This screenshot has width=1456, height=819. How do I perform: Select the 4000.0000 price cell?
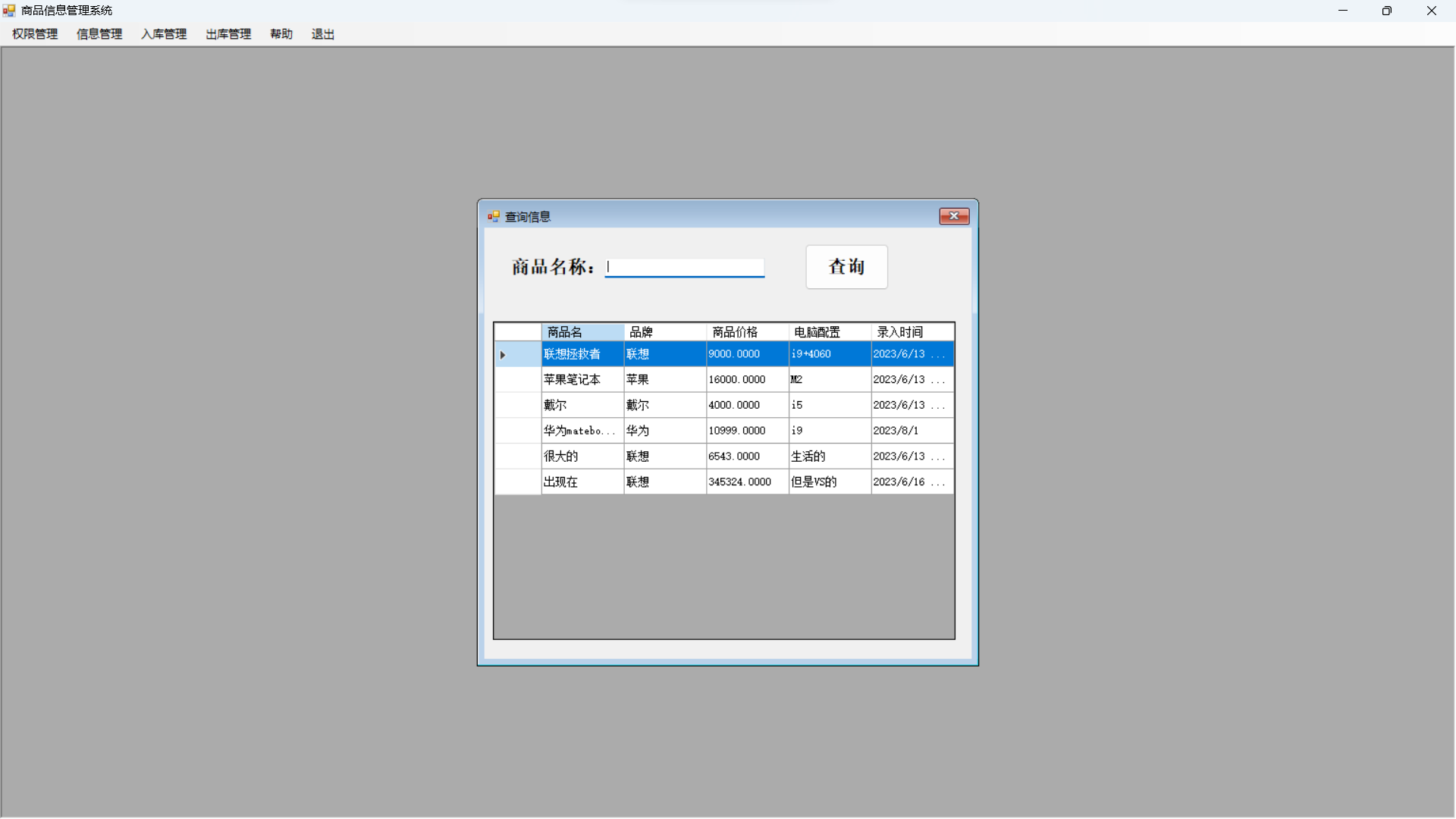[748, 405]
